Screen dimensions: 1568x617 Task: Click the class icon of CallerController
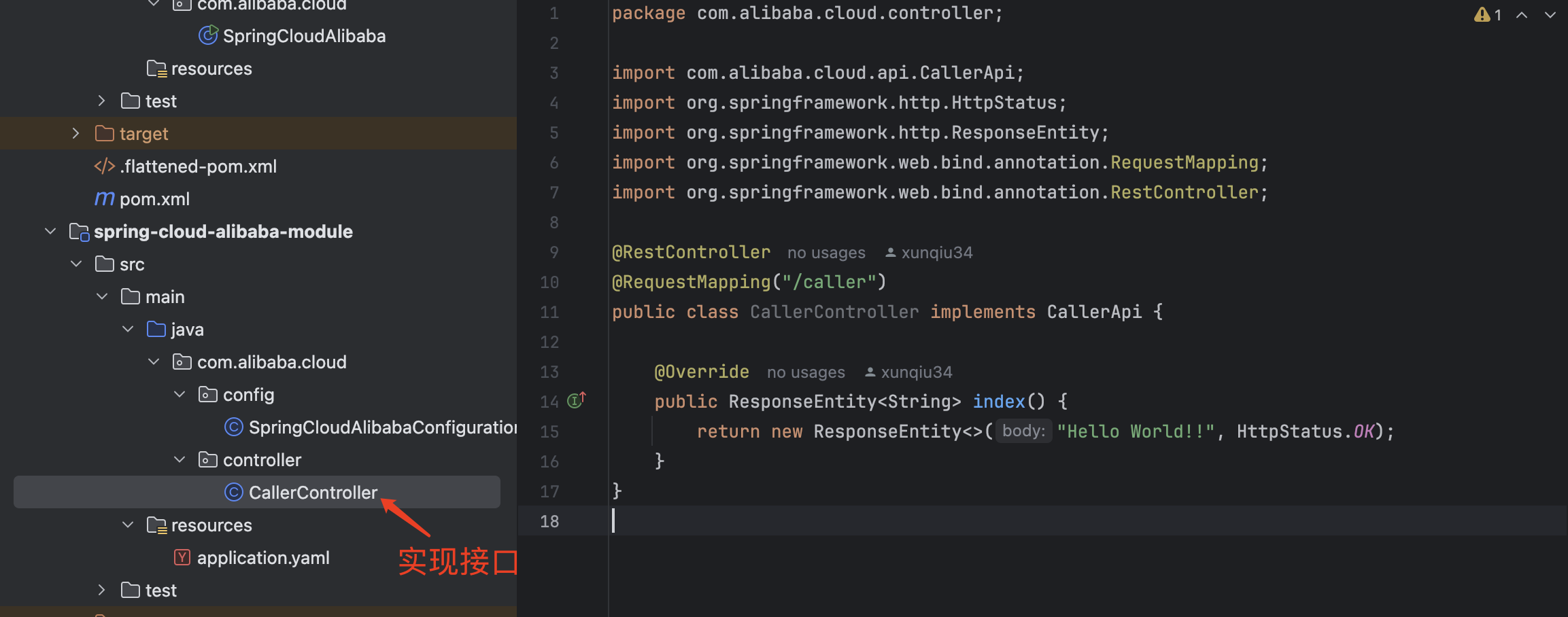pyautogui.click(x=234, y=492)
